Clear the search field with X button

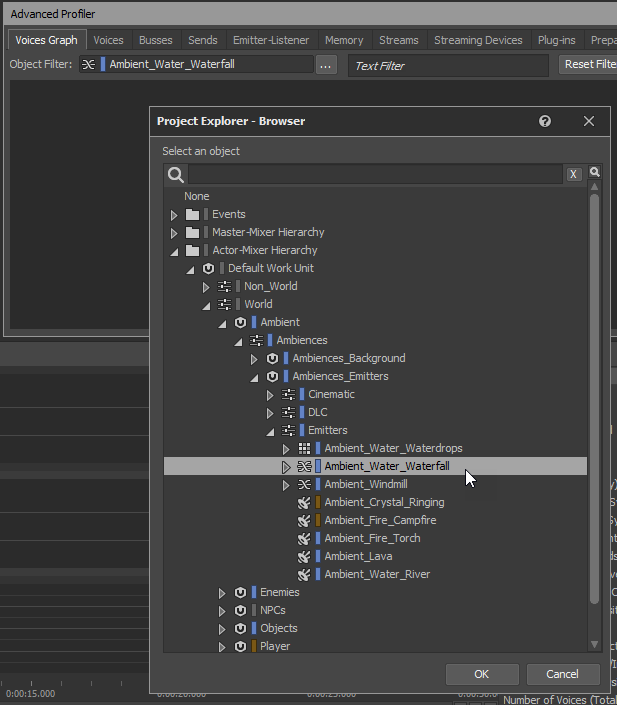coord(573,175)
